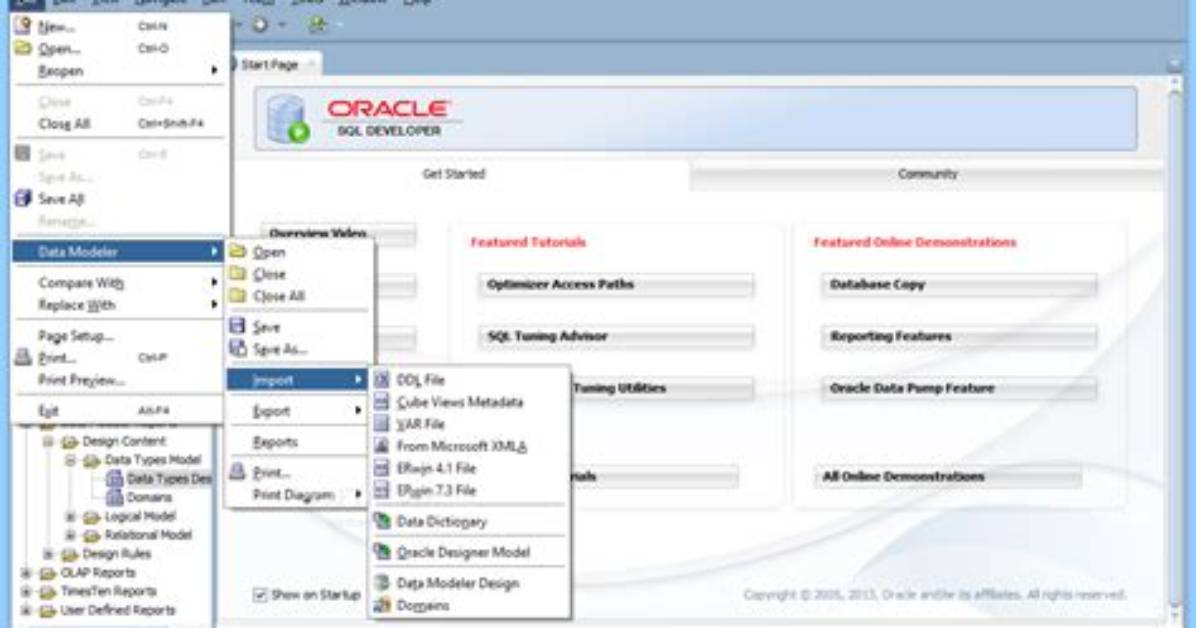1196x628 pixels.
Task: Click the Cube Views Metadata icon
Action: coord(382,401)
